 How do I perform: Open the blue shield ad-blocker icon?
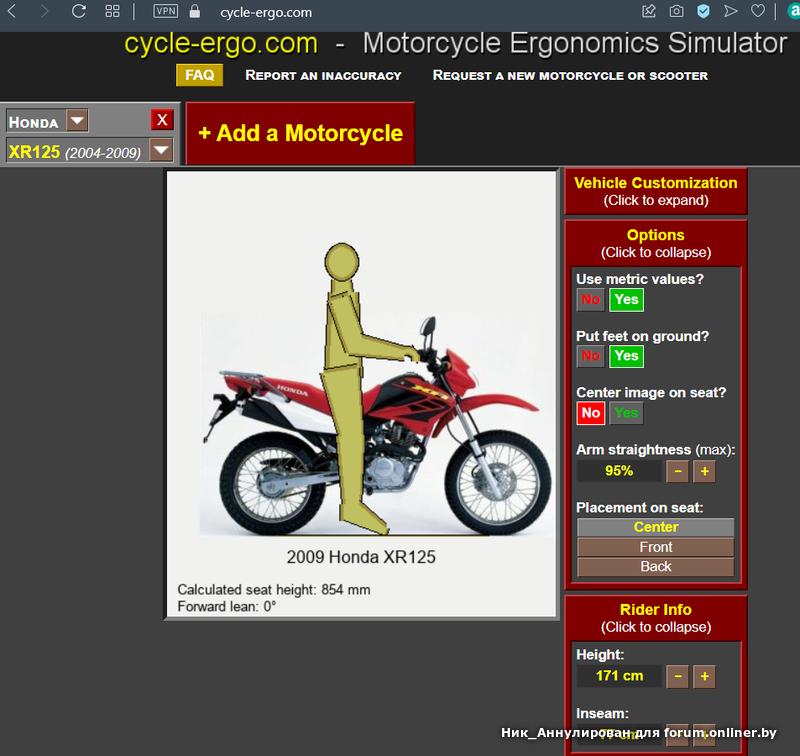coord(704,11)
